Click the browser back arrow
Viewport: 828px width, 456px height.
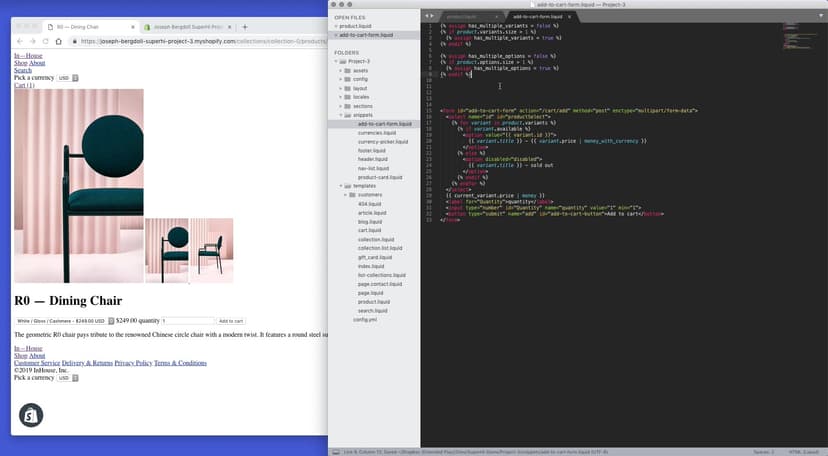[19, 41]
